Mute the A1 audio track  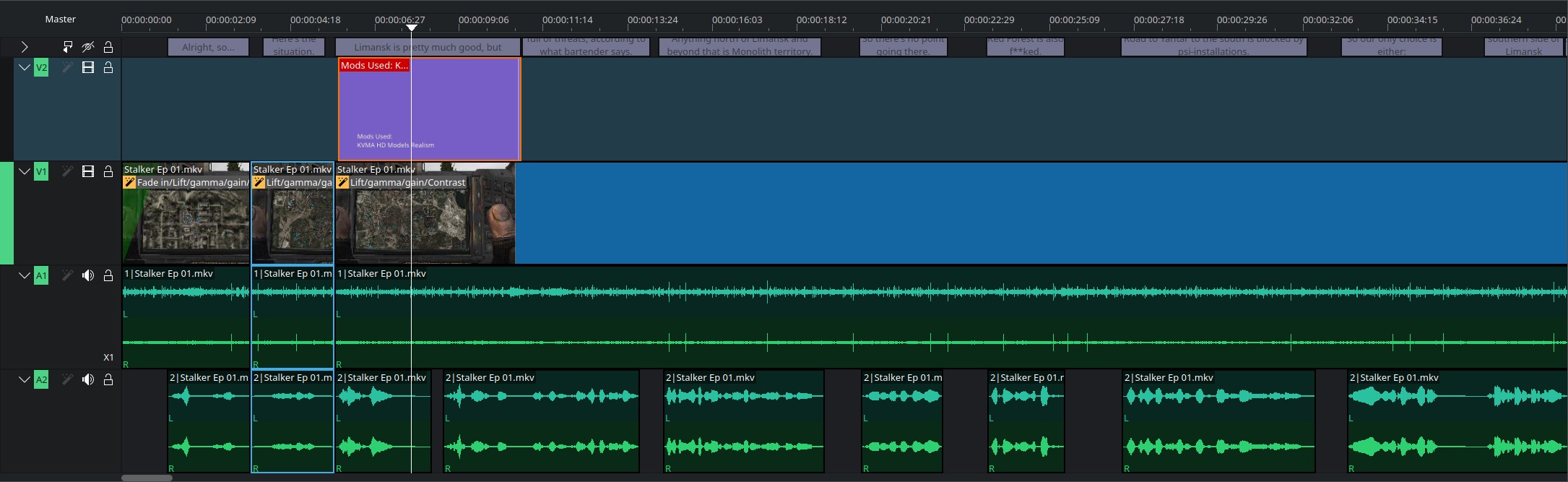pyautogui.click(x=88, y=275)
